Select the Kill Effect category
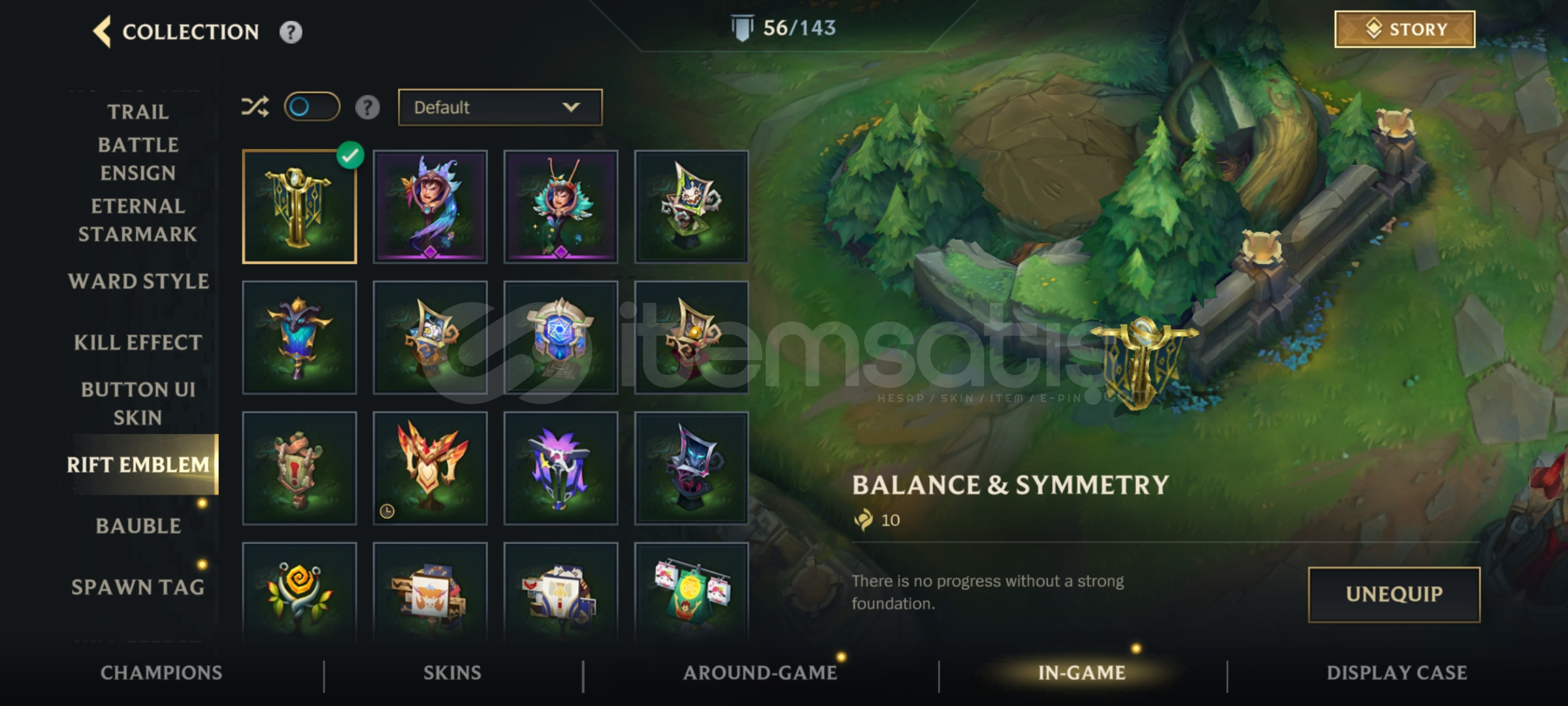 coord(138,343)
